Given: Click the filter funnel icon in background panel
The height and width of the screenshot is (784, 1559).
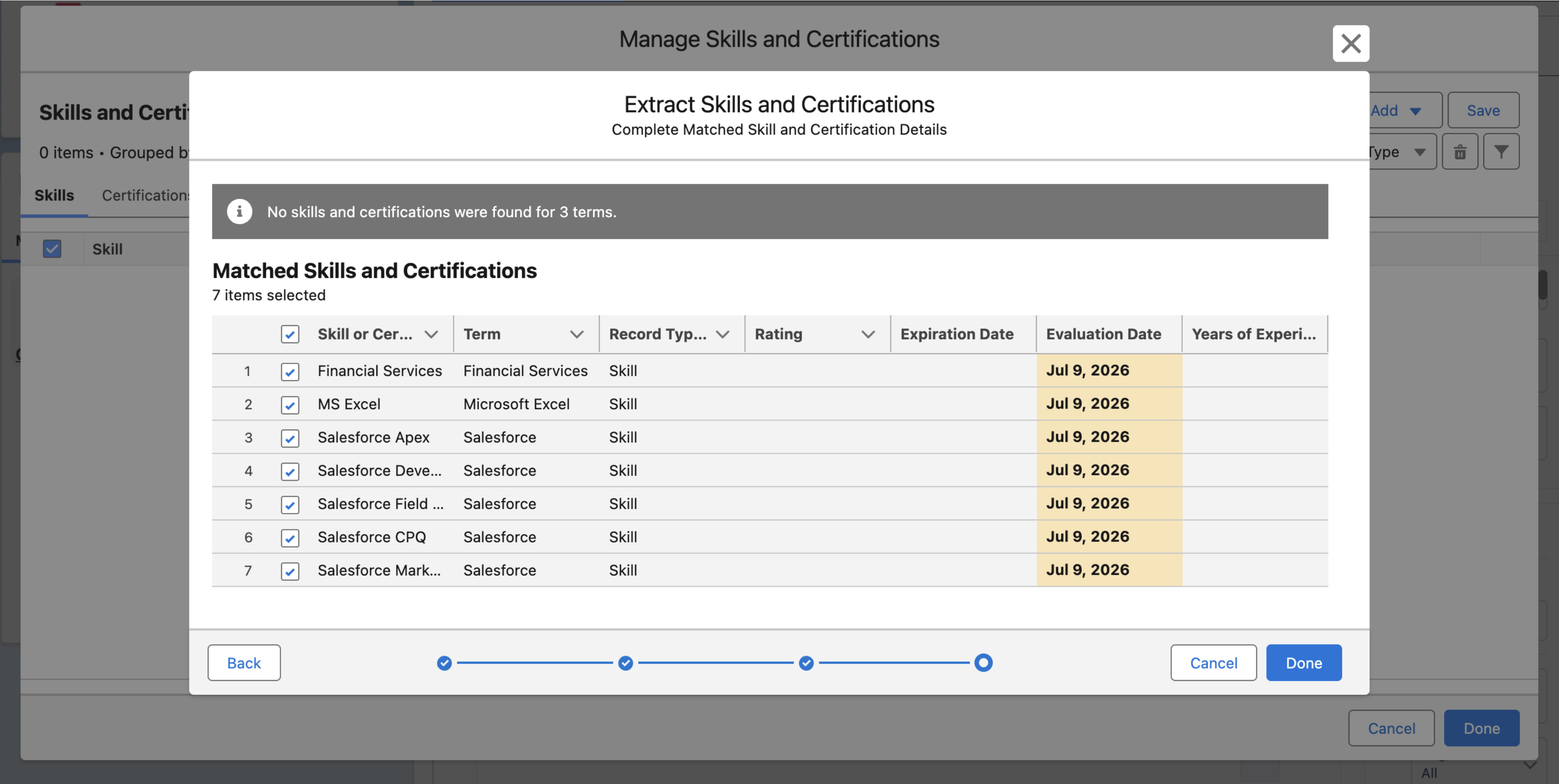Looking at the screenshot, I should (1501, 152).
